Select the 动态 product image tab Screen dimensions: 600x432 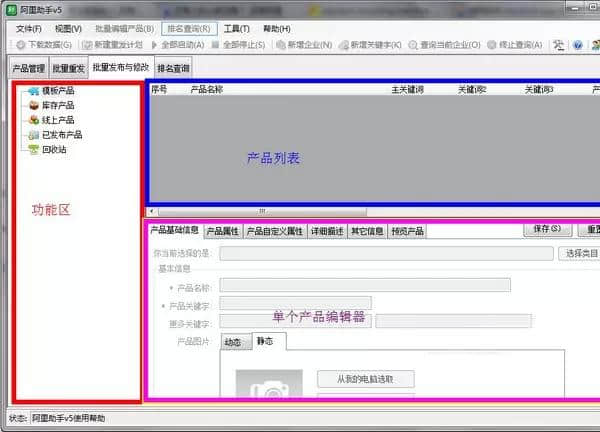[232, 342]
